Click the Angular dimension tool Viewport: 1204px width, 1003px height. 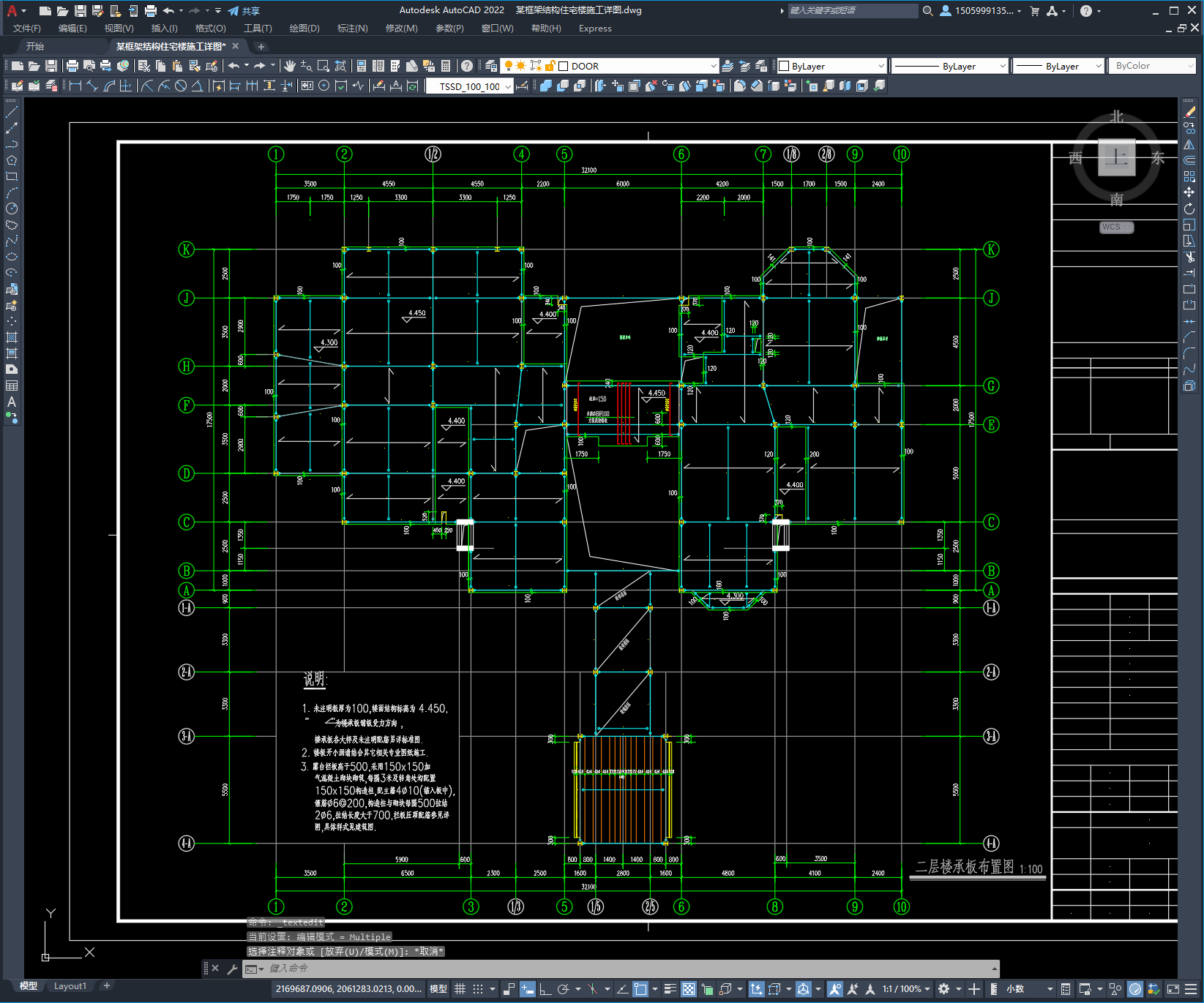pyautogui.click(x=197, y=86)
